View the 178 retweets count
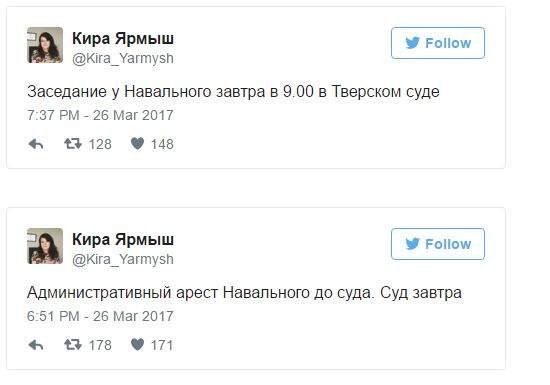 click(100, 345)
